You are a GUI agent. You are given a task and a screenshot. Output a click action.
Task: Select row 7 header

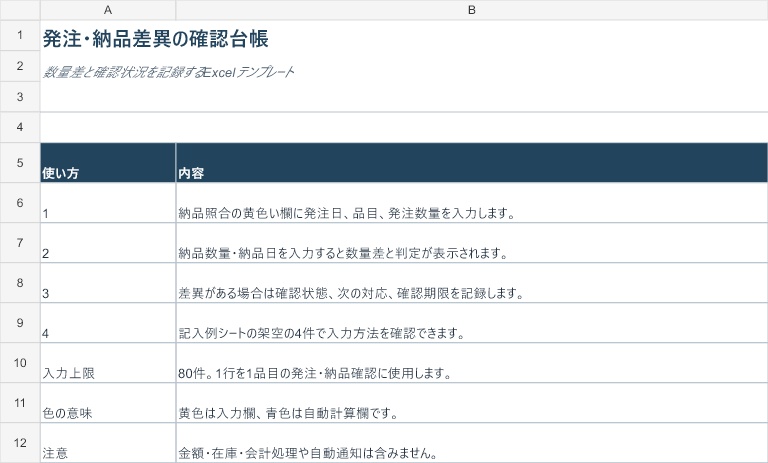pyautogui.click(x=20, y=243)
